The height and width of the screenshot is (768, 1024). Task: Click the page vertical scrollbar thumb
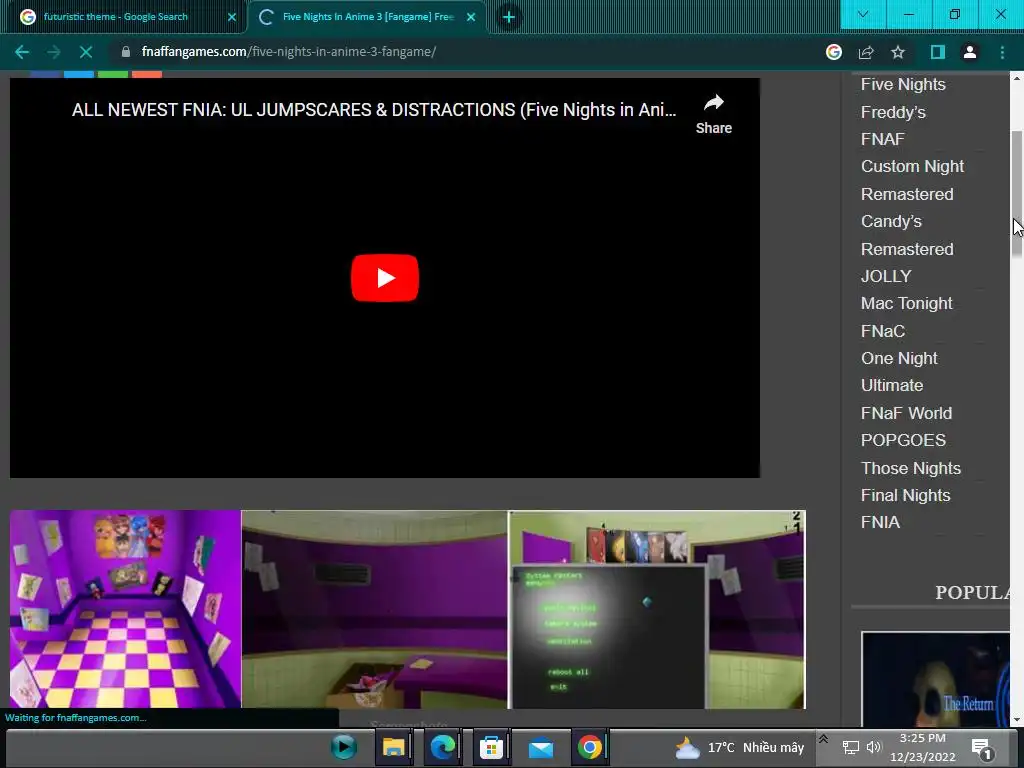(1017, 193)
